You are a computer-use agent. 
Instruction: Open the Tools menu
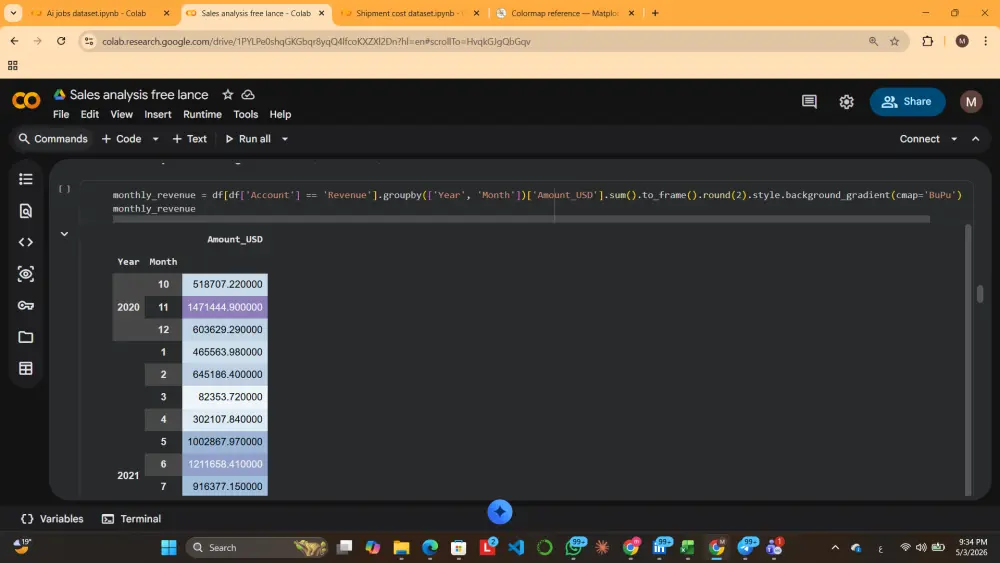click(x=246, y=115)
